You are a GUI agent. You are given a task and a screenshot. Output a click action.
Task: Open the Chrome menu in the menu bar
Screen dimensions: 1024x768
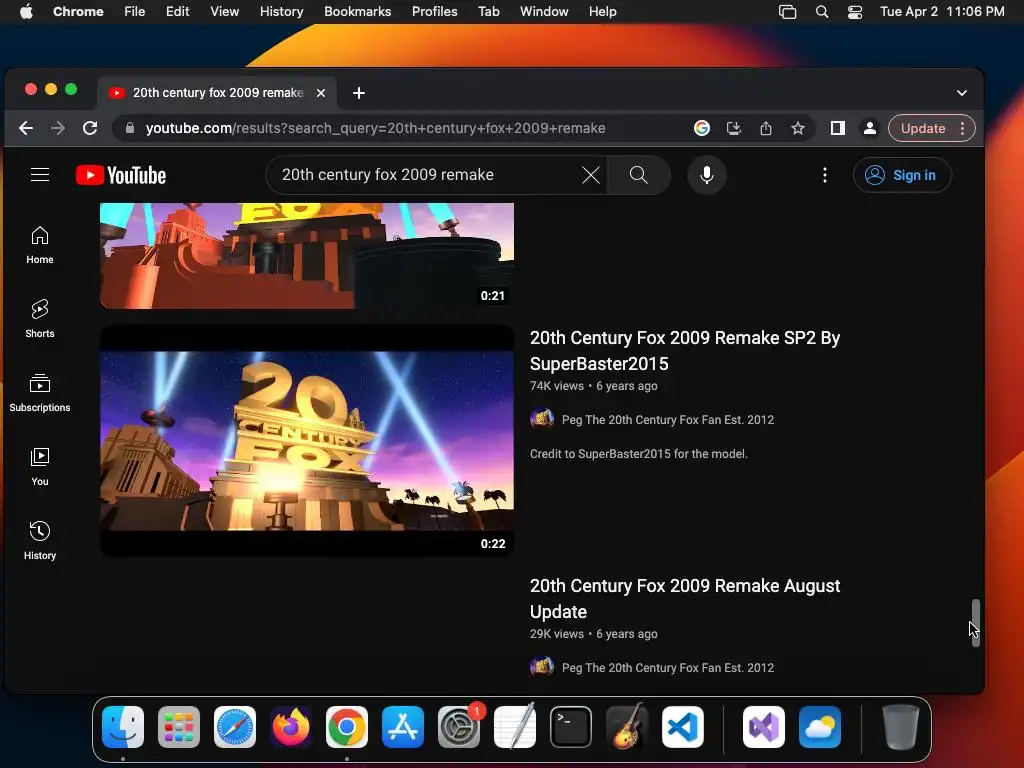[x=78, y=11]
